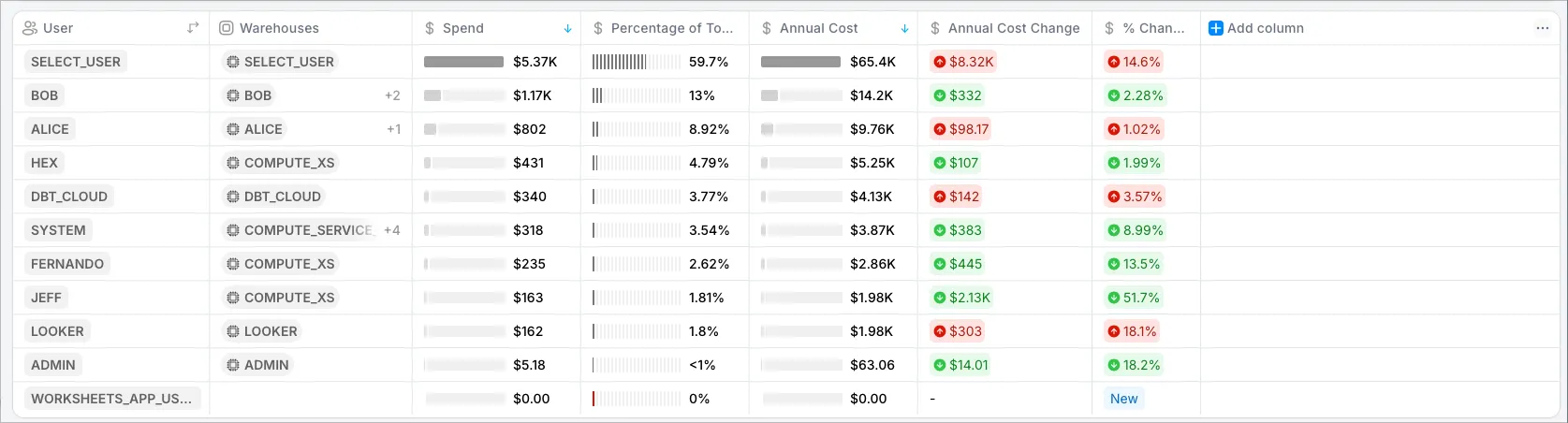
Task: Click the Warehouses column header icon
Action: (227, 28)
